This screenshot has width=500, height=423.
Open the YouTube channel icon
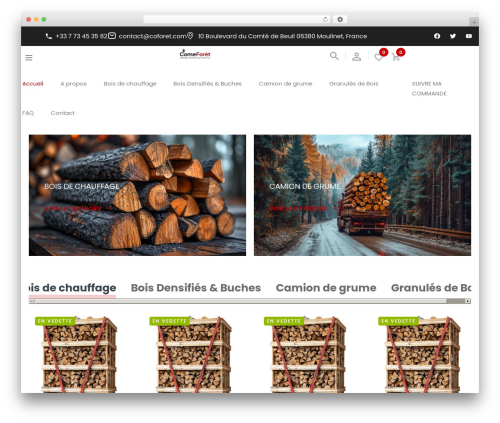click(x=469, y=36)
